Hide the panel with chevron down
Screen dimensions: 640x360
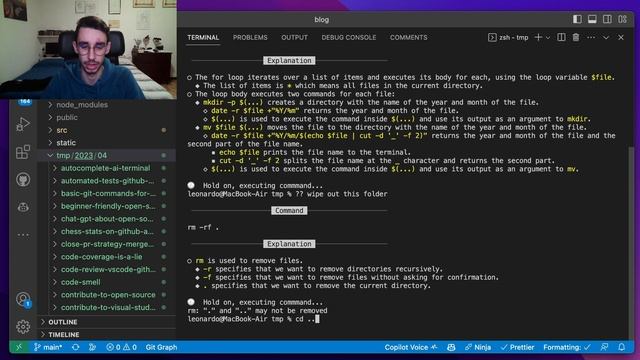[x=606, y=38]
